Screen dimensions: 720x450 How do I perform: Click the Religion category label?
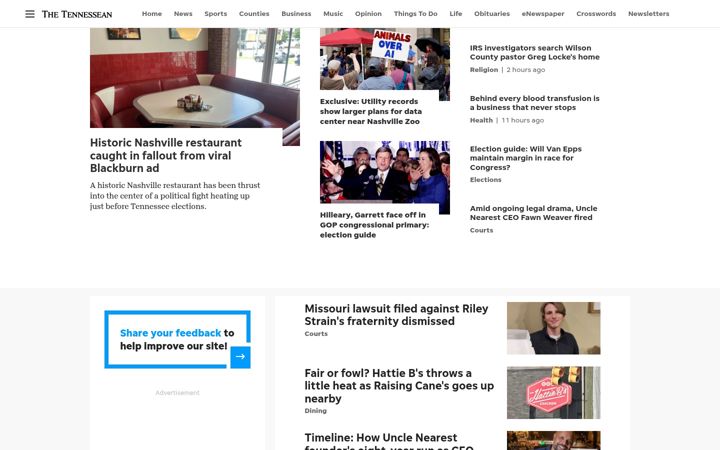[x=484, y=70]
